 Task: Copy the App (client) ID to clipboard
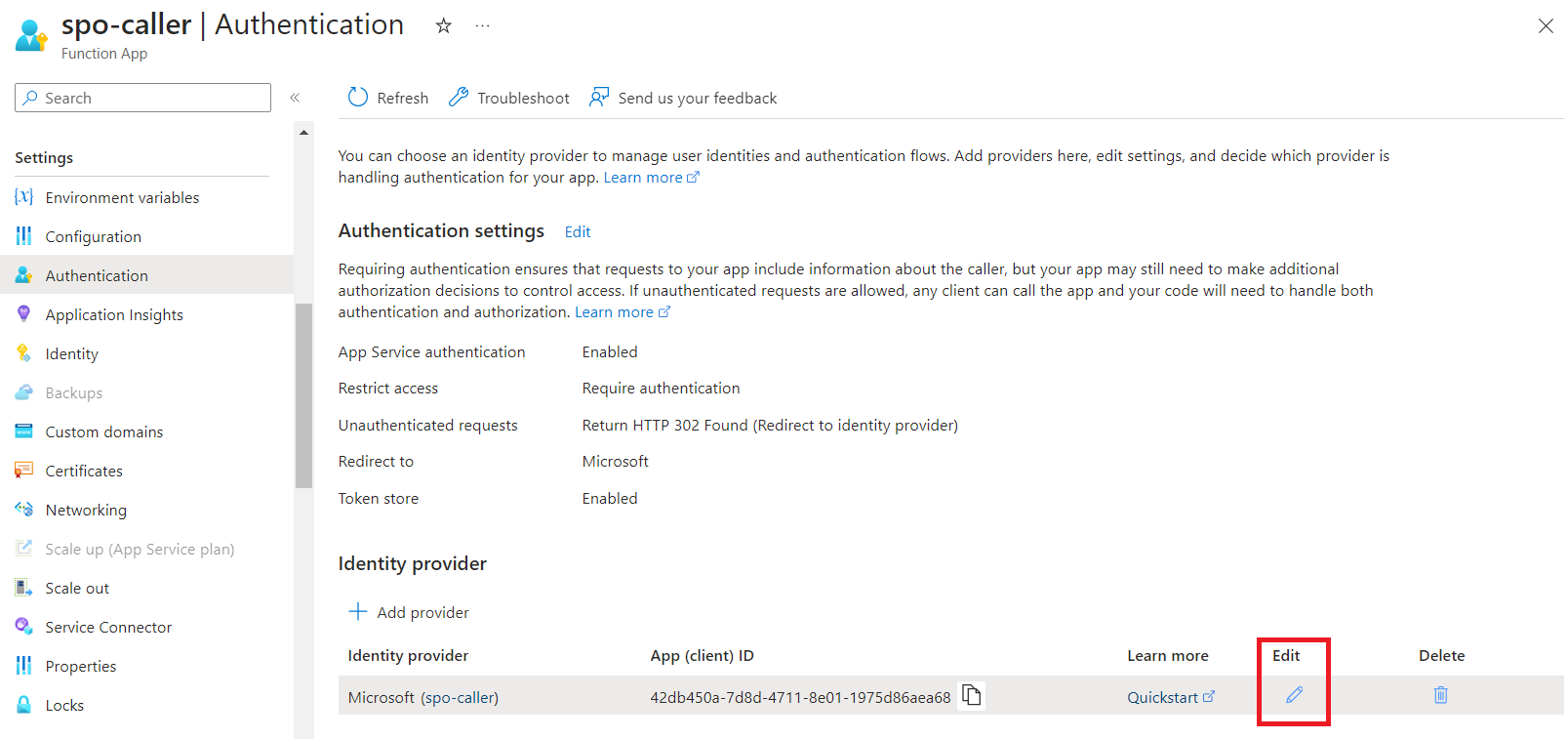(x=972, y=695)
